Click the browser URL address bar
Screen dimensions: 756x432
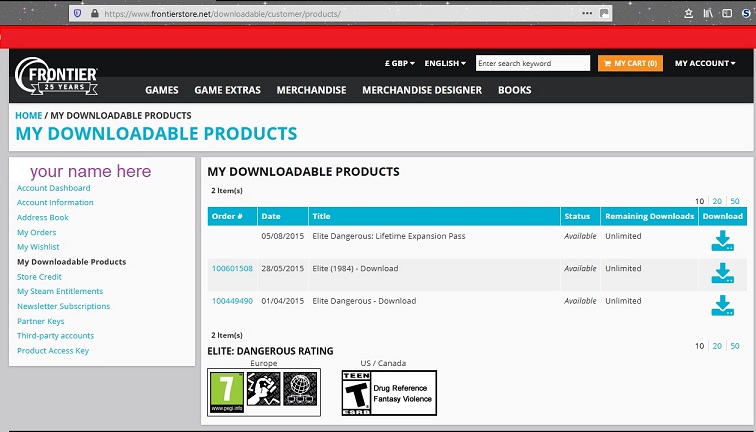click(338, 14)
